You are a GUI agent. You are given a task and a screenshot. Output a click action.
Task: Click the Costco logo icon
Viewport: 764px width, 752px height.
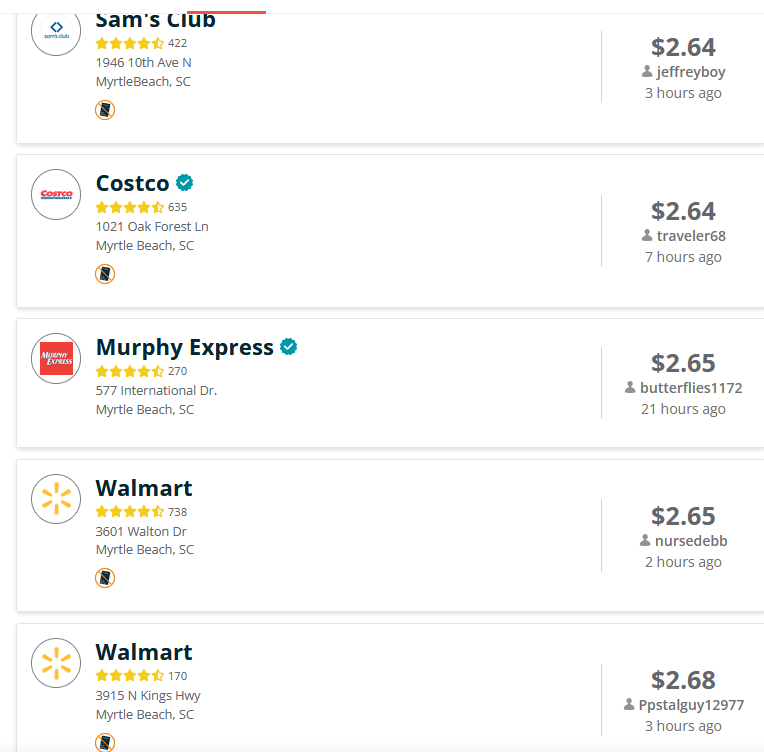point(56,194)
